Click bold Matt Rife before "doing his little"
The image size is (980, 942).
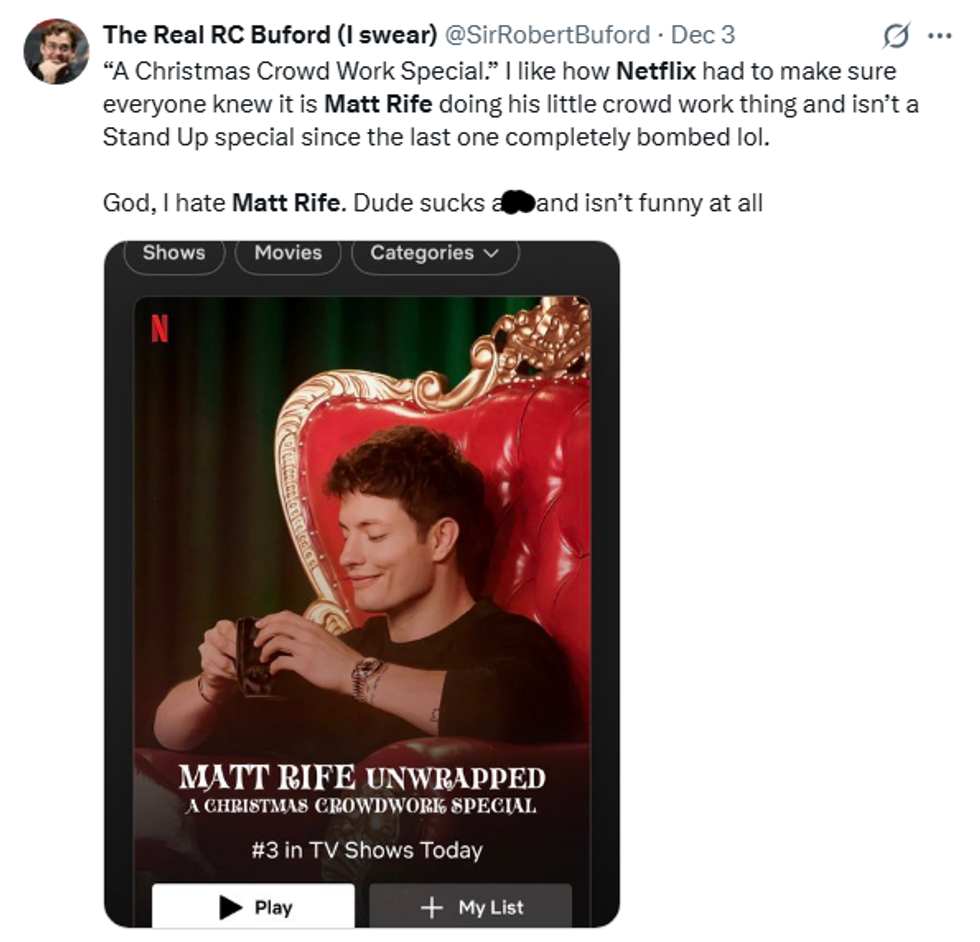pos(379,104)
